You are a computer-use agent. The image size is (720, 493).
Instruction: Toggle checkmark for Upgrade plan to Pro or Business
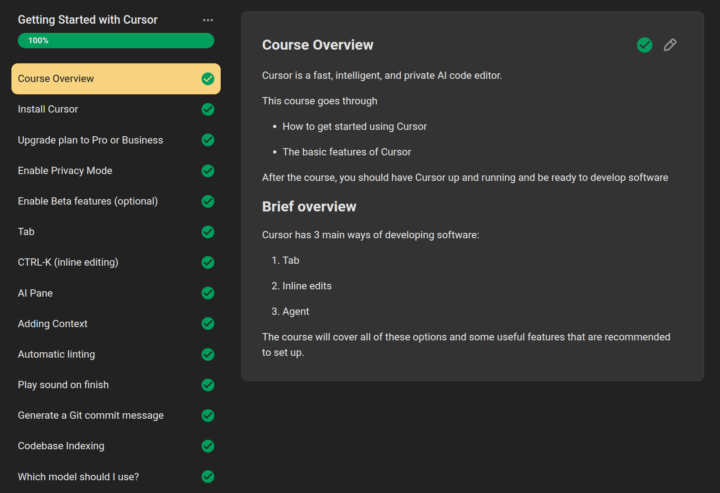[x=208, y=140]
